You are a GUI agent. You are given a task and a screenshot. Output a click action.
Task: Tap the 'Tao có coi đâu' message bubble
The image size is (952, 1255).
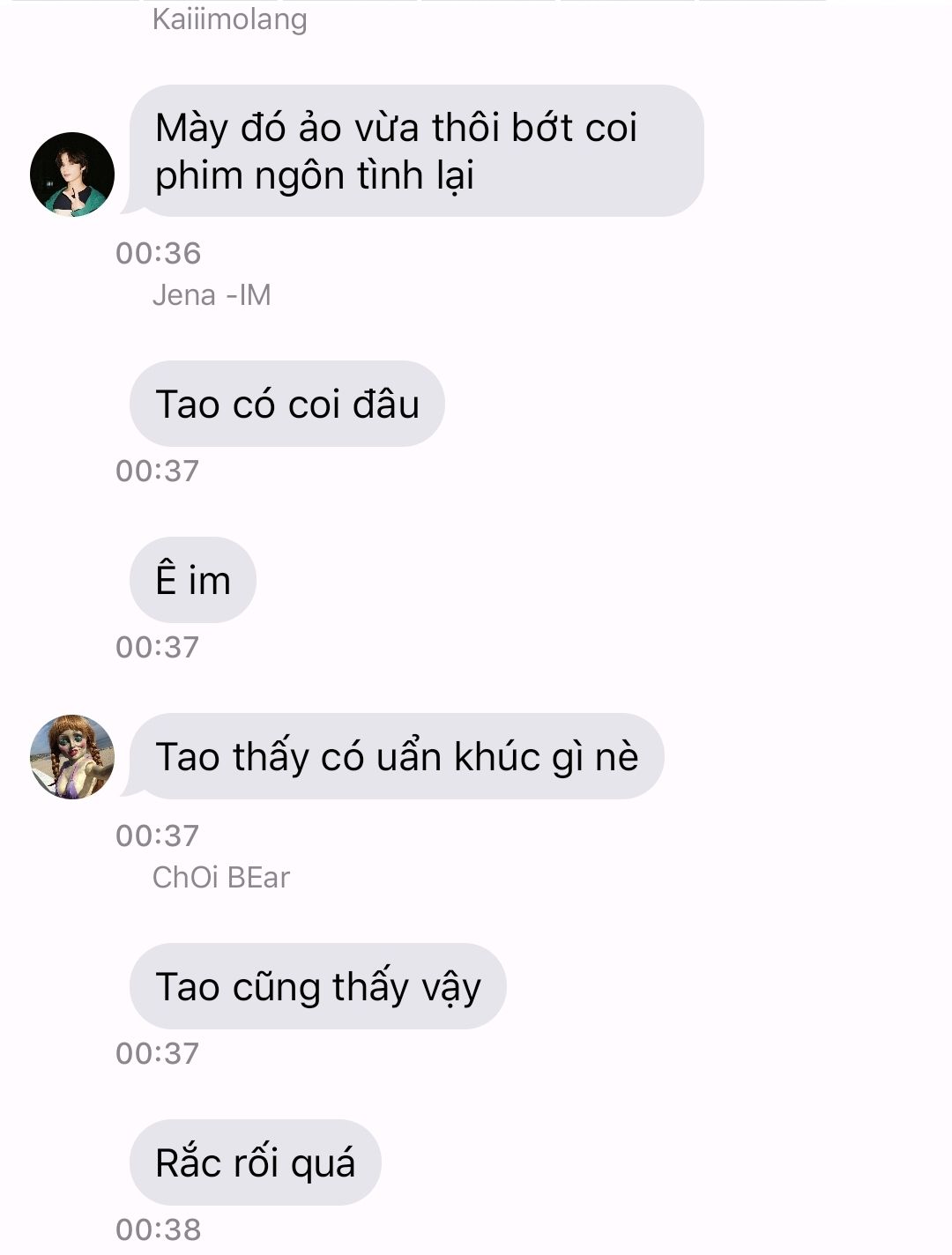pyautogui.click(x=287, y=404)
